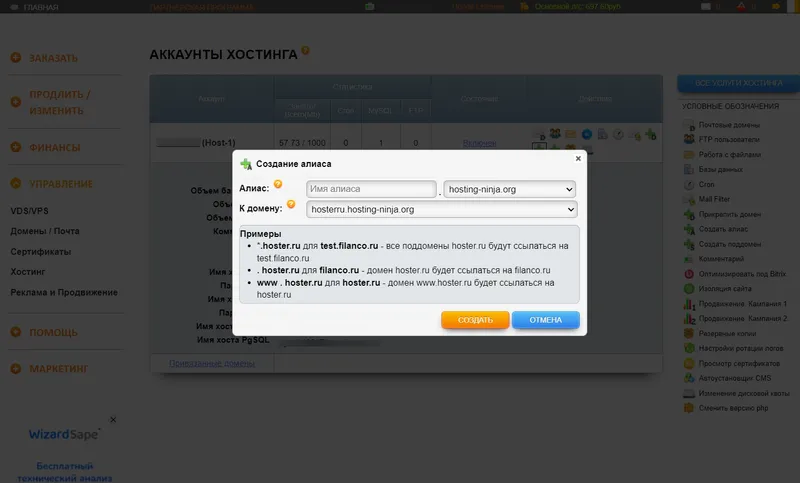The height and width of the screenshot is (483, 800).
Task: Click Базы данных legend icon
Action: coord(689,169)
